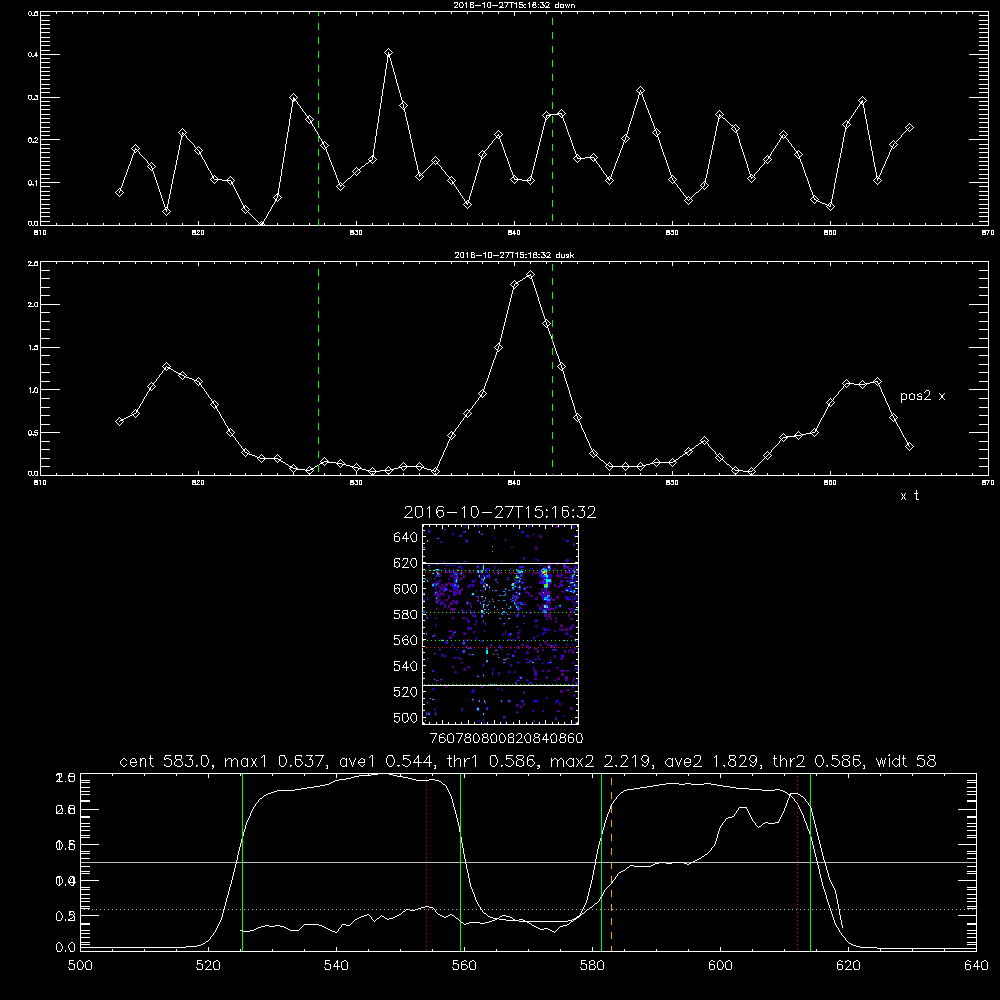Click the first hump peak near 818 in dusk plot

coord(167,367)
